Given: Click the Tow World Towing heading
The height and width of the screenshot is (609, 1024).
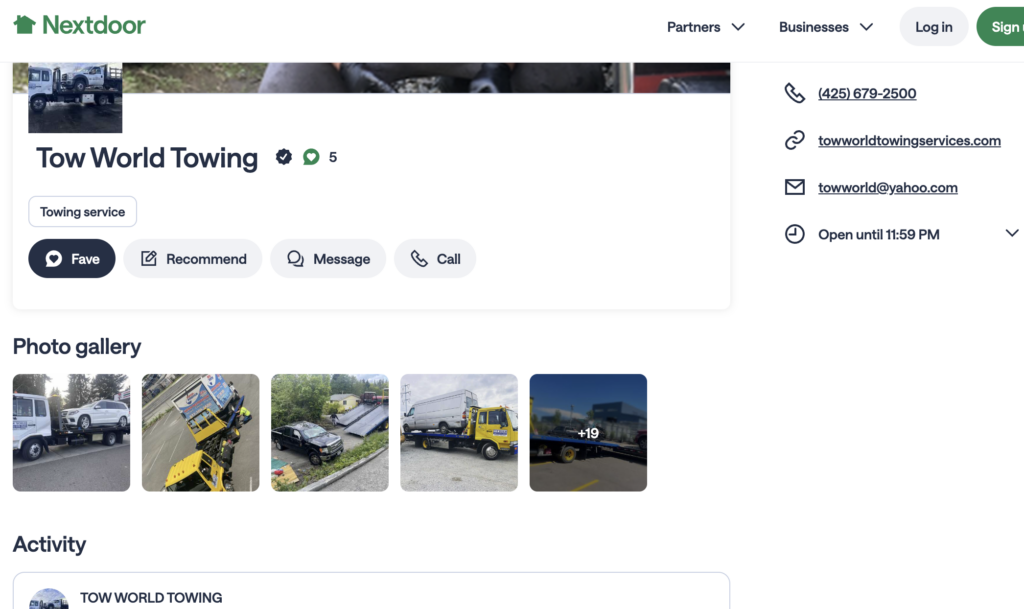Looking at the screenshot, I should point(147,158).
